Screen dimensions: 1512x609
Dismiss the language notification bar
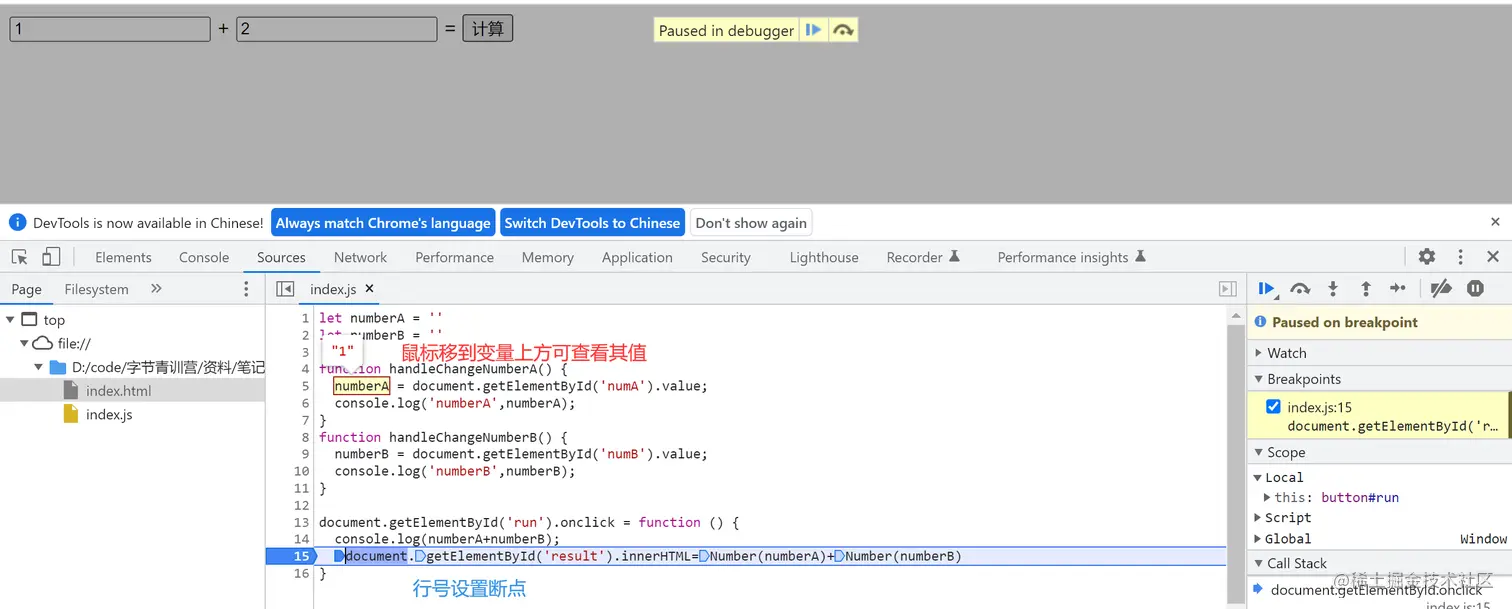(x=1495, y=222)
